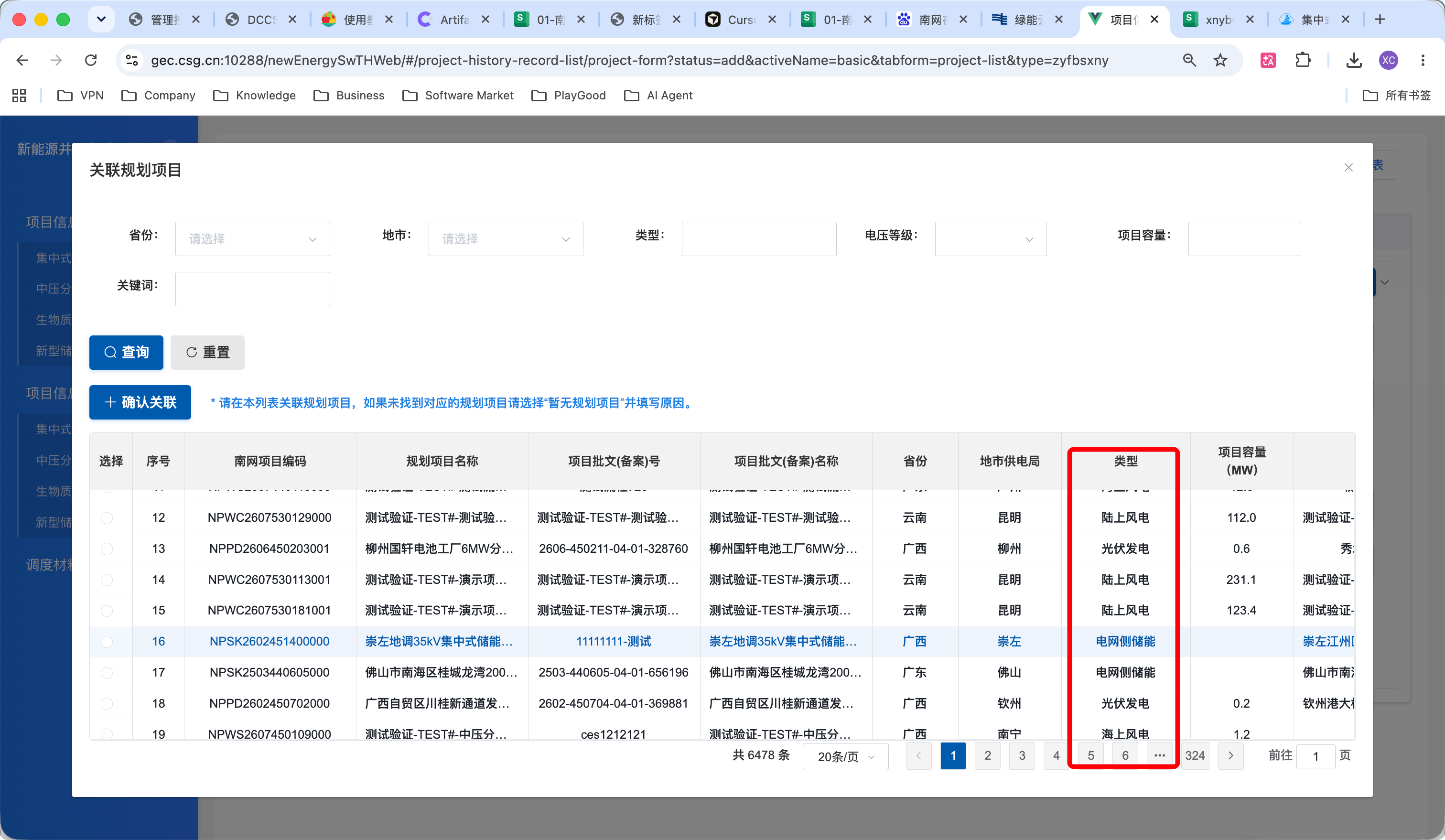The image size is (1445, 840).
Task: Open the 20条/页 page size dropdown
Action: click(845, 756)
